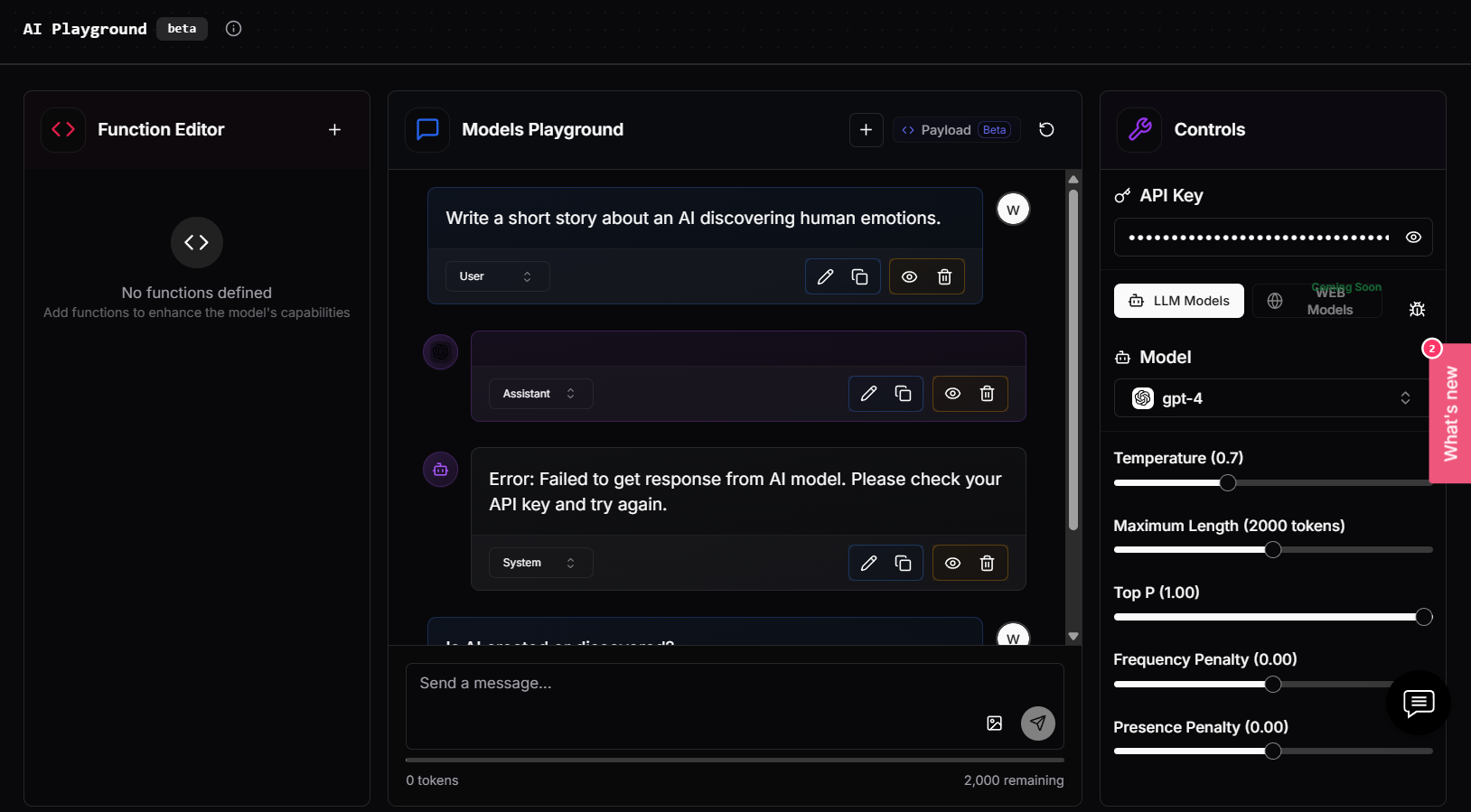Open the What's new side tab
The width and height of the screenshot is (1471, 812).
tap(1450, 414)
